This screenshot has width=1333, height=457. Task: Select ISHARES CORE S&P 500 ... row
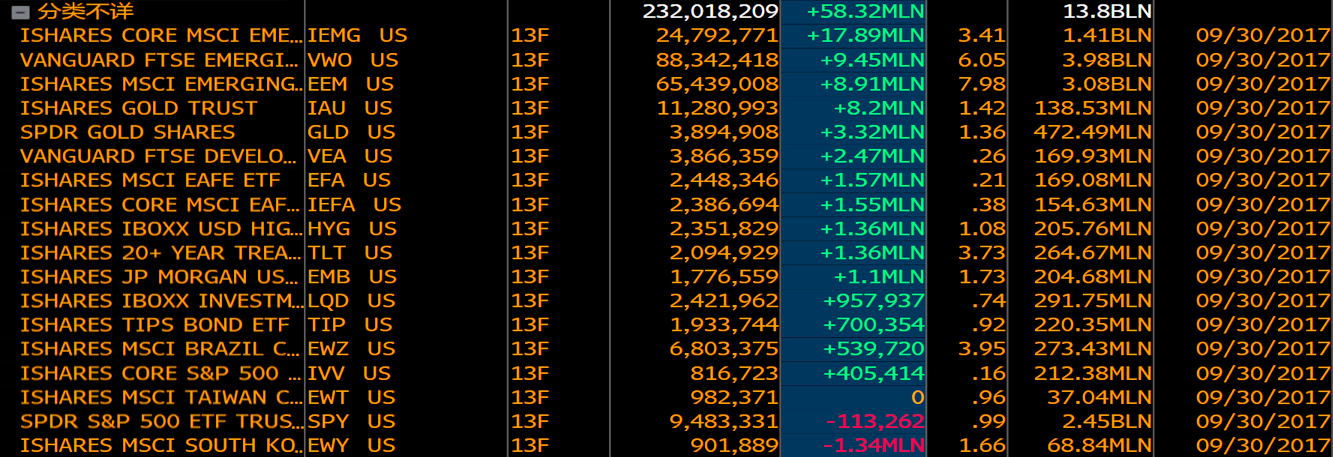pos(666,372)
